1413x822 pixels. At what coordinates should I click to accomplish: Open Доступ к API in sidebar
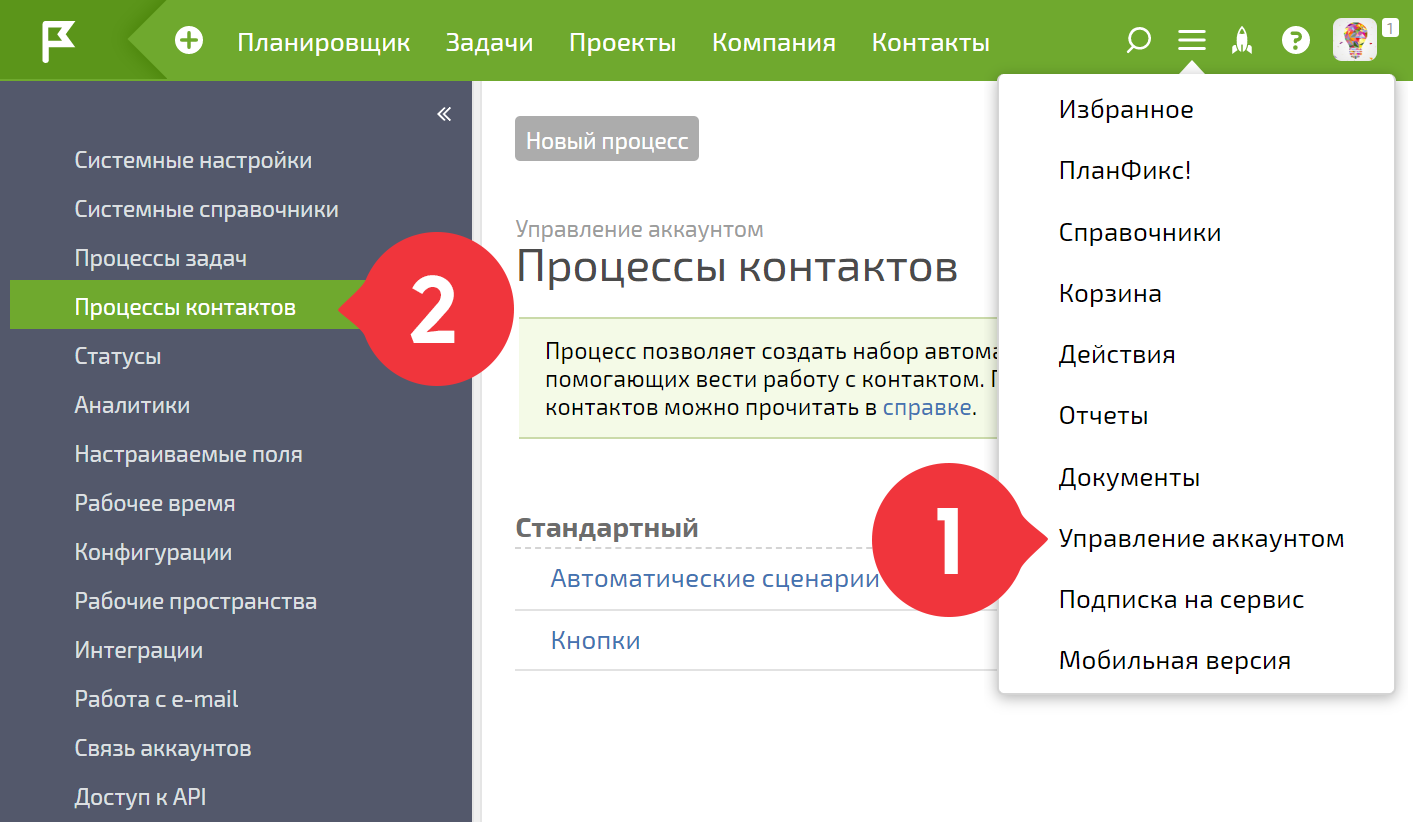pyautogui.click(x=141, y=797)
